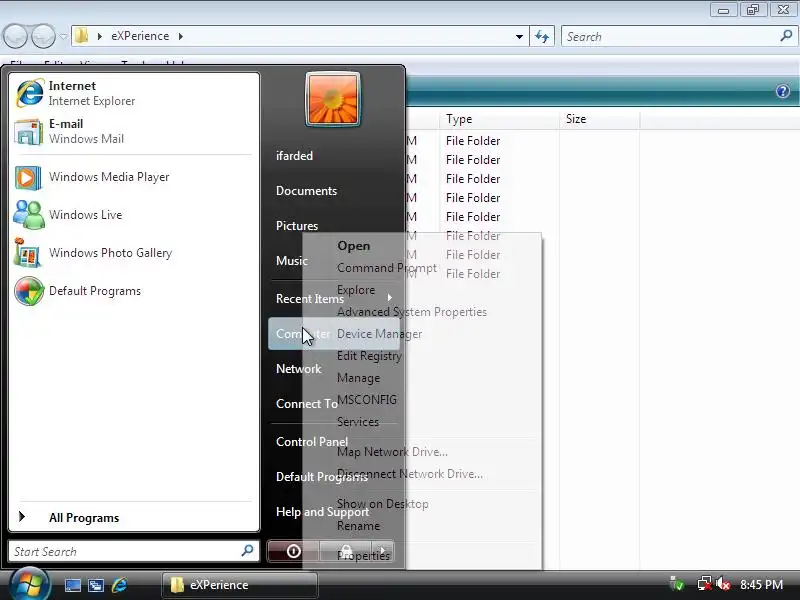The height and width of the screenshot is (600, 800).
Task: Click the Start Search magnifier icon
Action: [x=247, y=551]
